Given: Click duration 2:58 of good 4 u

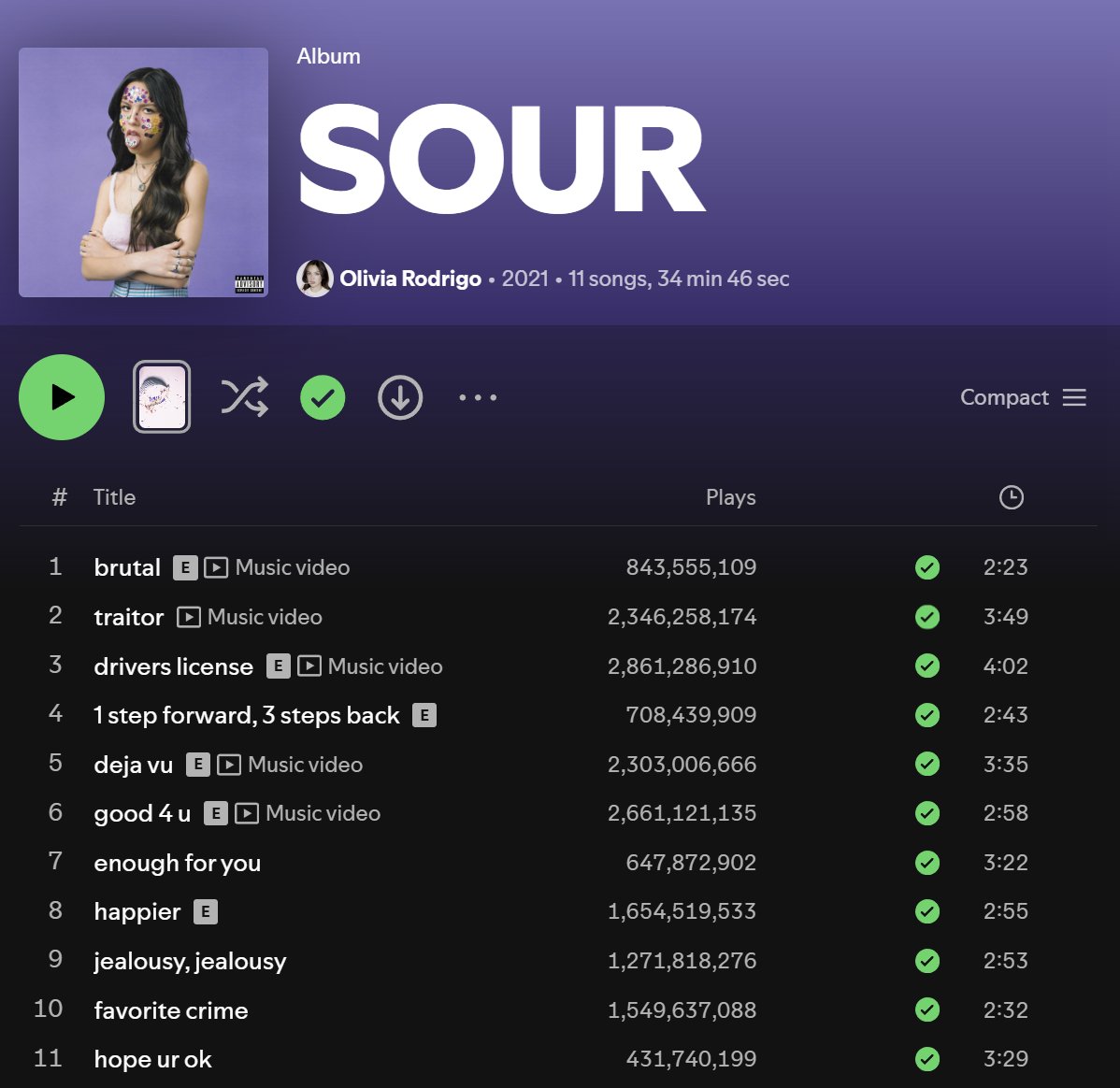Looking at the screenshot, I should pos(1005,813).
